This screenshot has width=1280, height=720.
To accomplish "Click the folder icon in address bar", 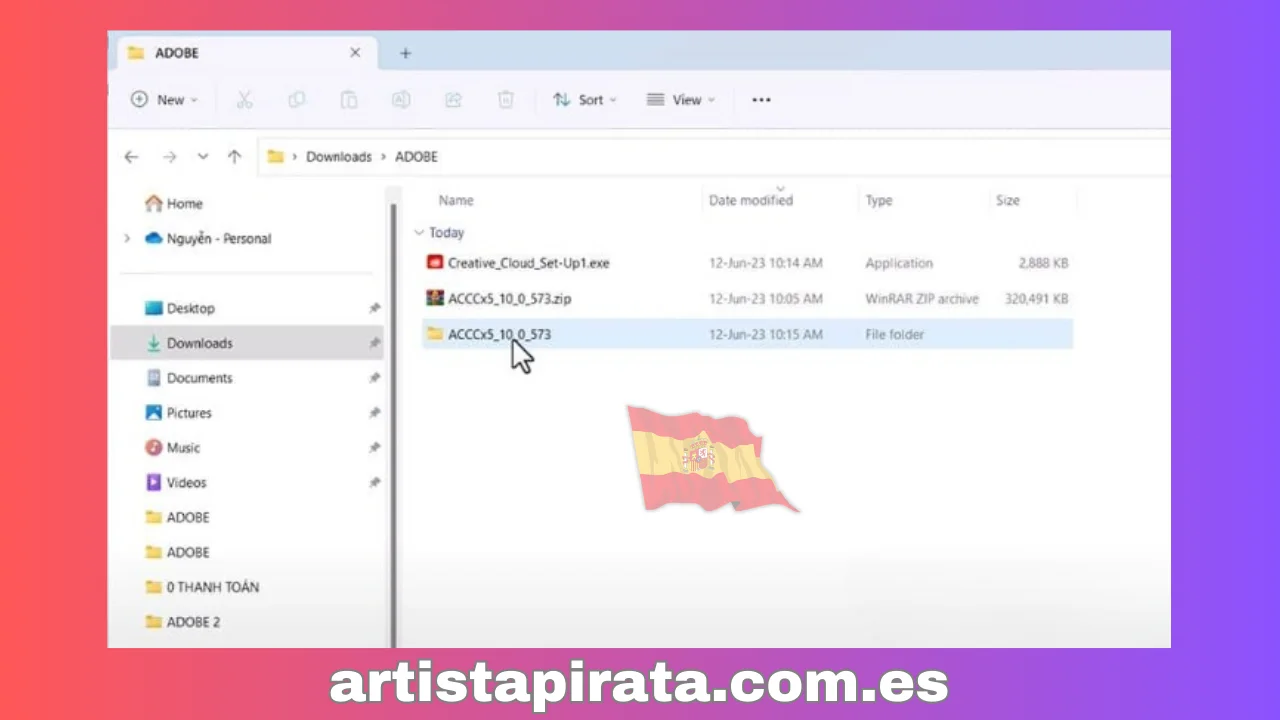I will pos(276,157).
